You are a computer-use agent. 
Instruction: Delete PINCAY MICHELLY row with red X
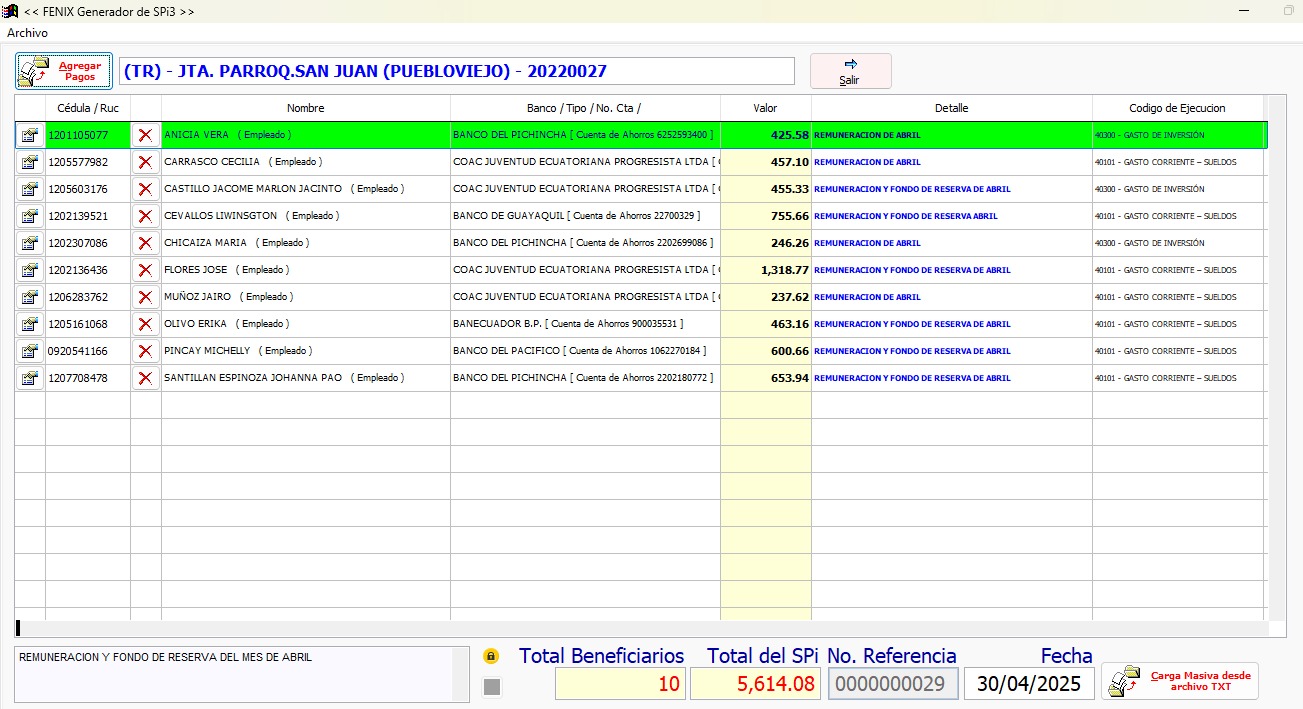145,351
